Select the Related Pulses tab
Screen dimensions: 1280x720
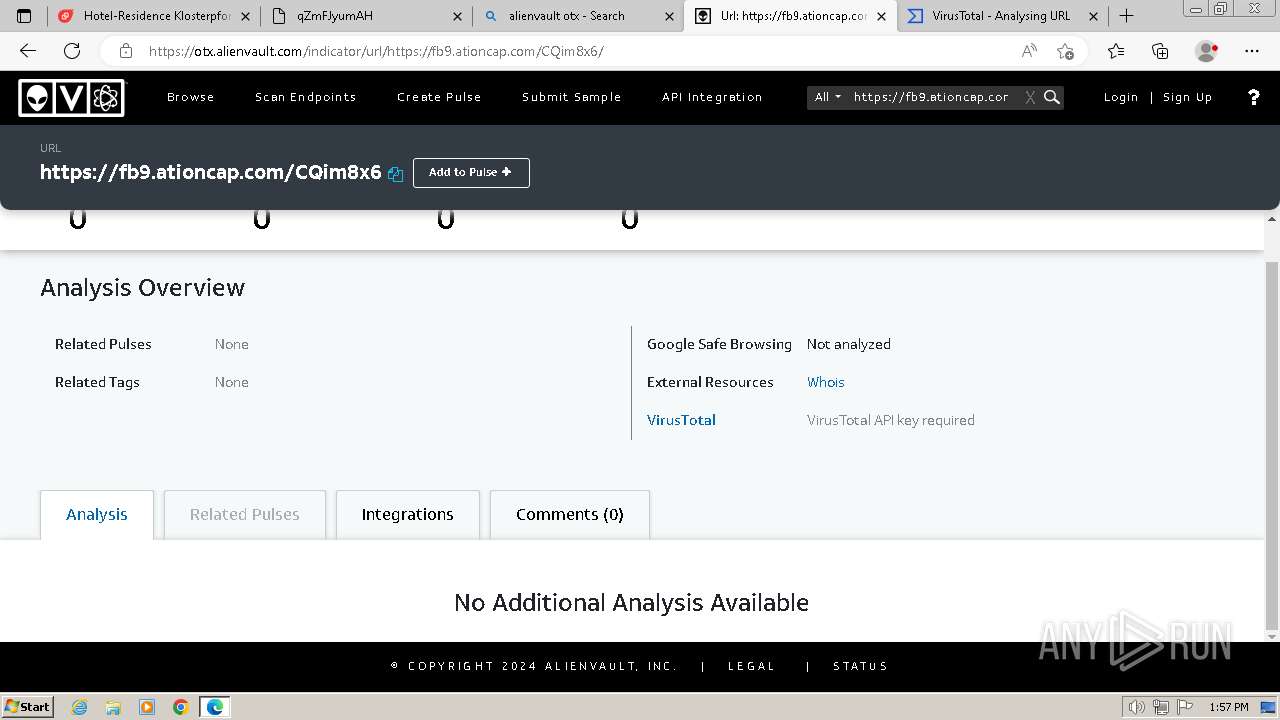click(x=245, y=514)
